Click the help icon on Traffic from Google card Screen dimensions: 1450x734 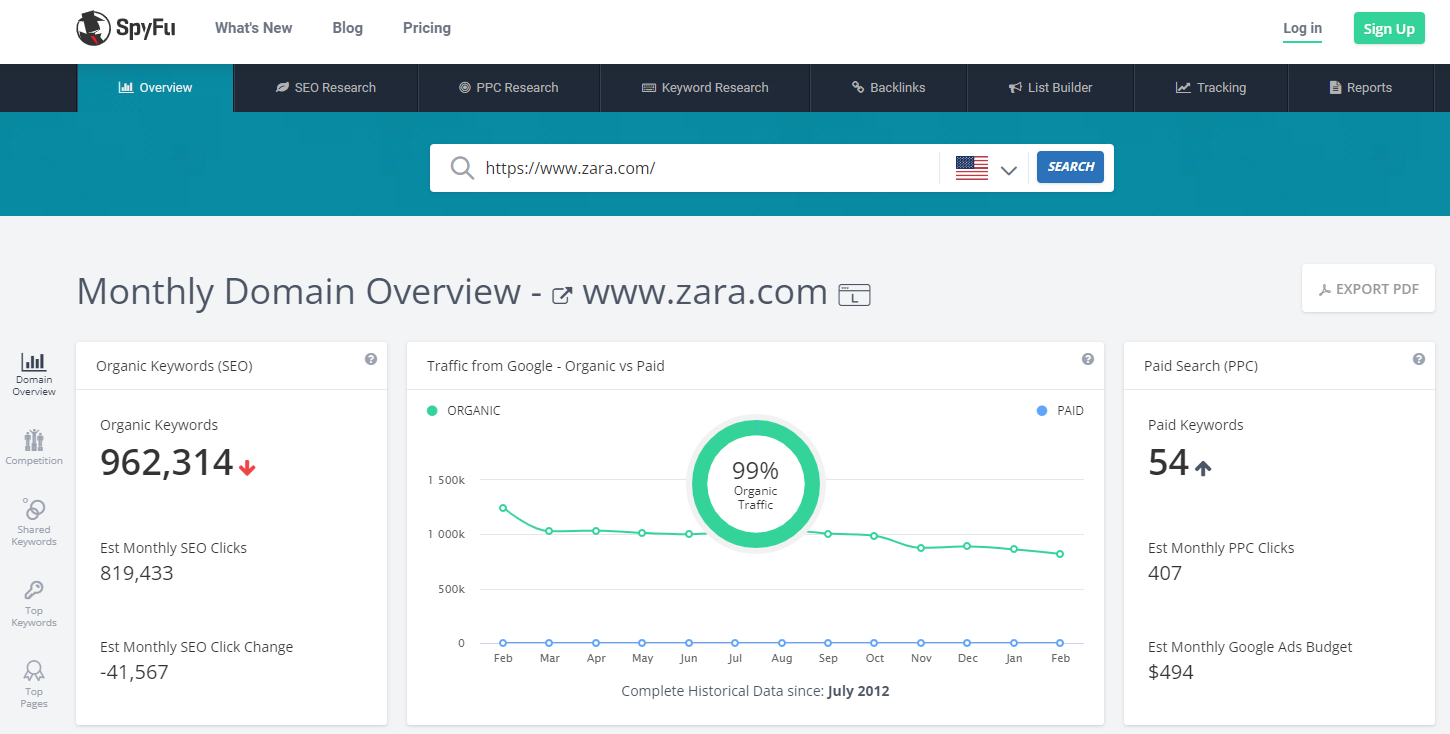[x=1088, y=359]
